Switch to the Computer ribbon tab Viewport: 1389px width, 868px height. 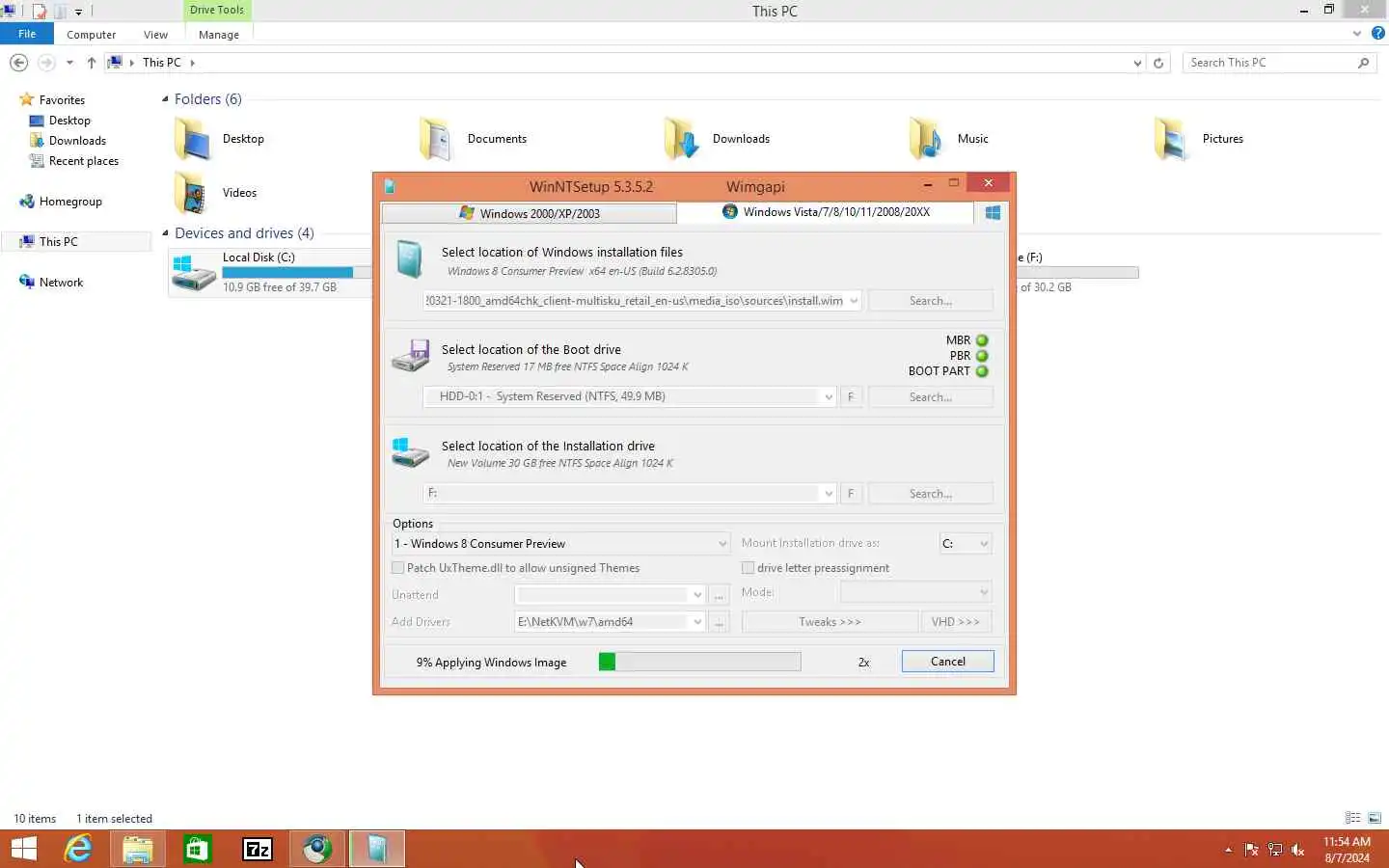coord(91,35)
